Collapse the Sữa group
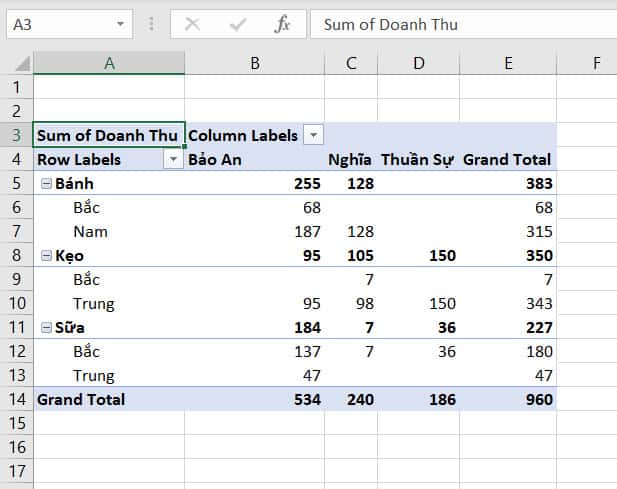The height and width of the screenshot is (489, 617). point(46,327)
